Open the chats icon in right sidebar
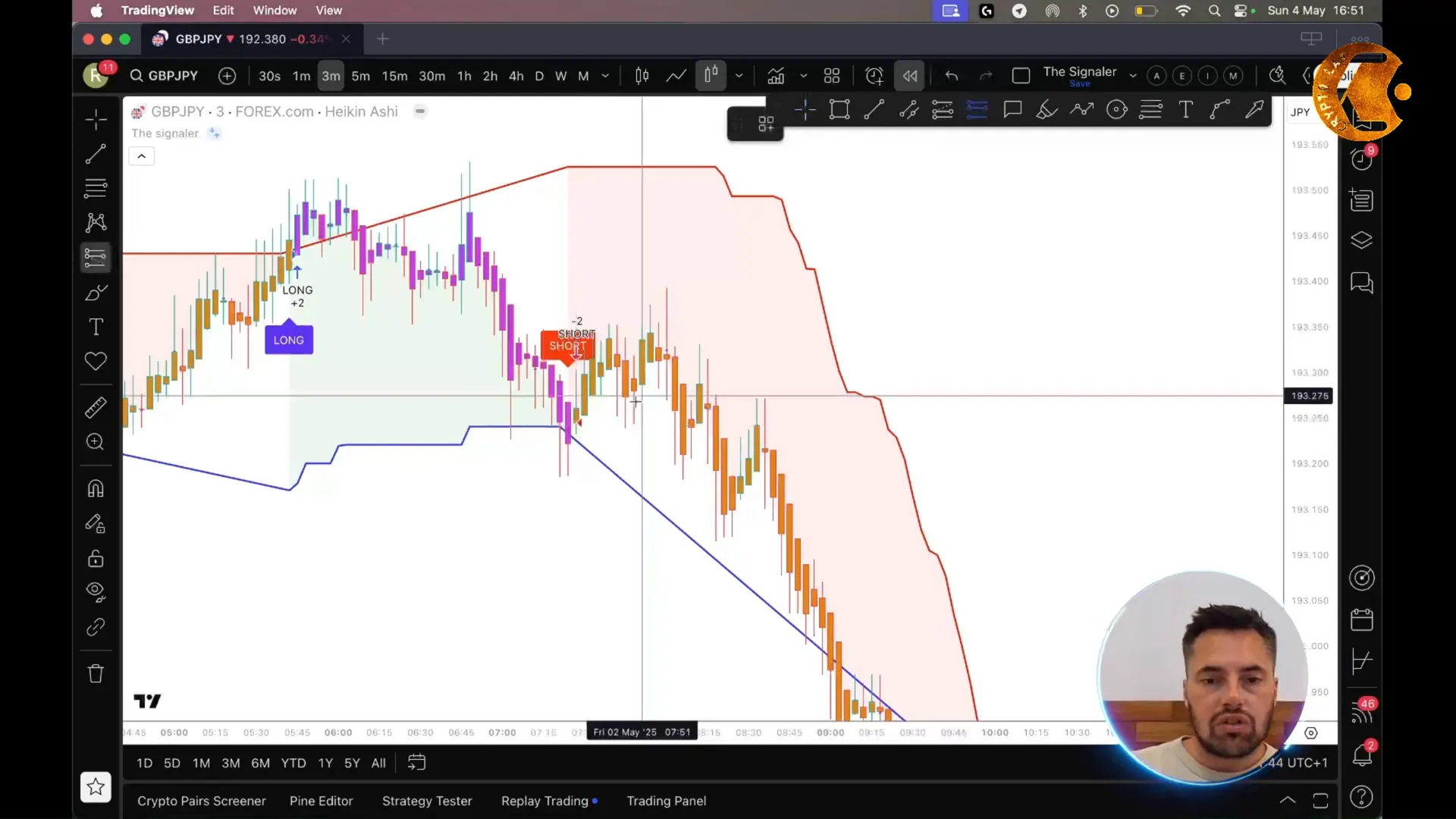 click(x=1362, y=283)
